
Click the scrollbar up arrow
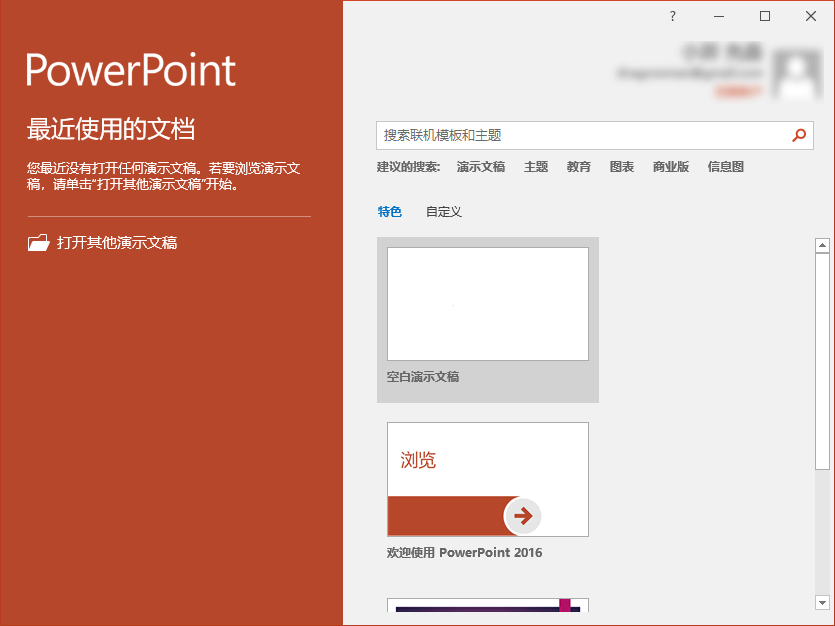[822, 245]
